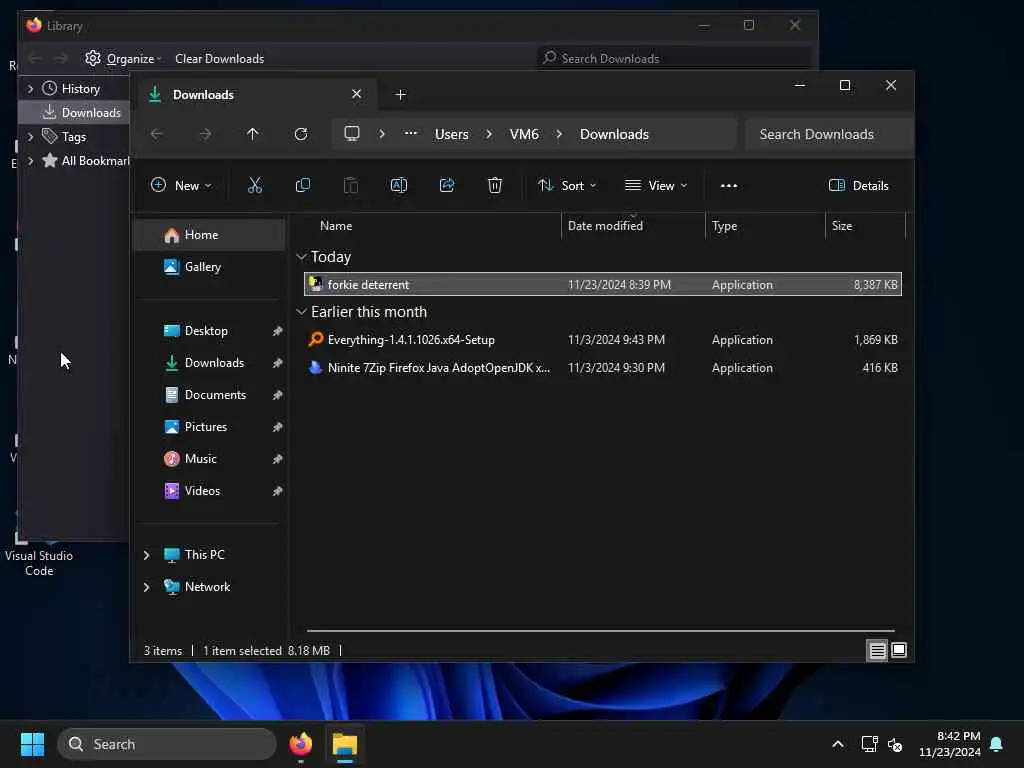
Task: Open the Sort dropdown menu
Action: click(567, 185)
